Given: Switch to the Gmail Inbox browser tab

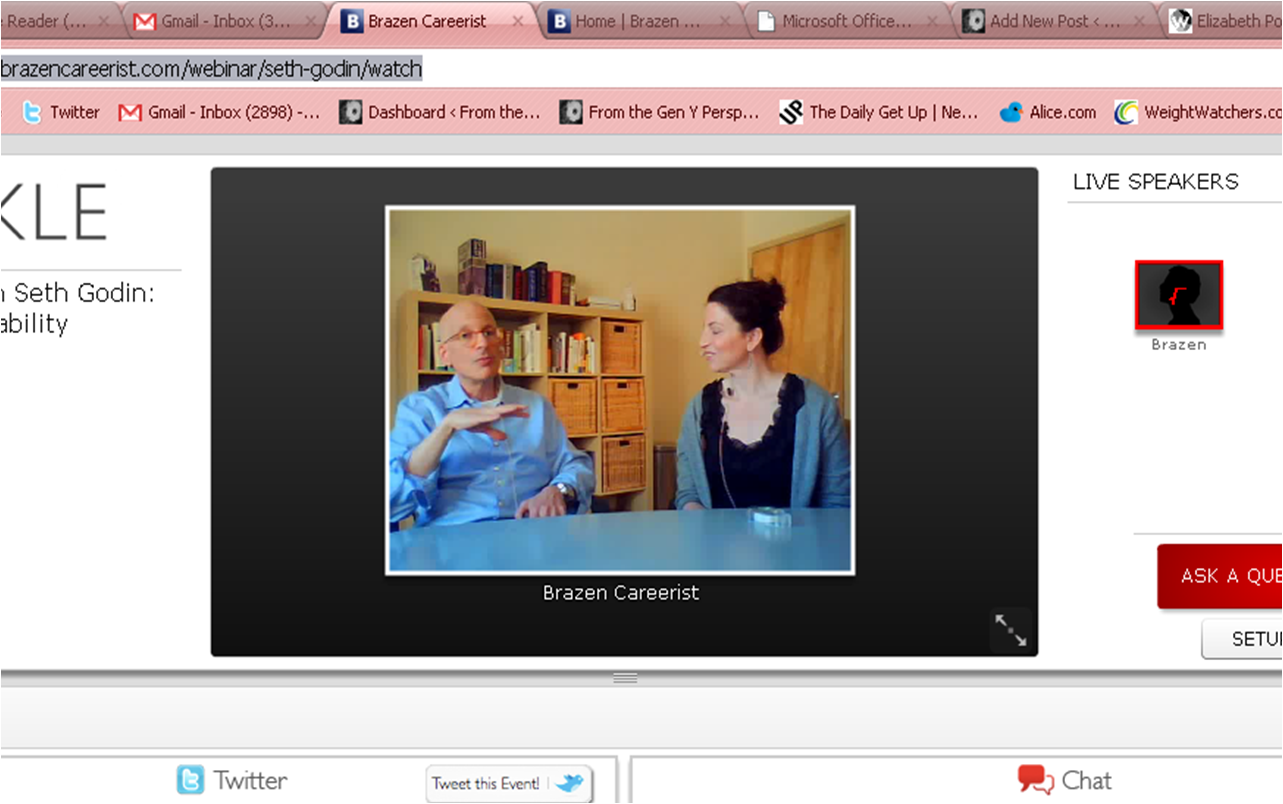Looking at the screenshot, I should [x=226, y=21].
